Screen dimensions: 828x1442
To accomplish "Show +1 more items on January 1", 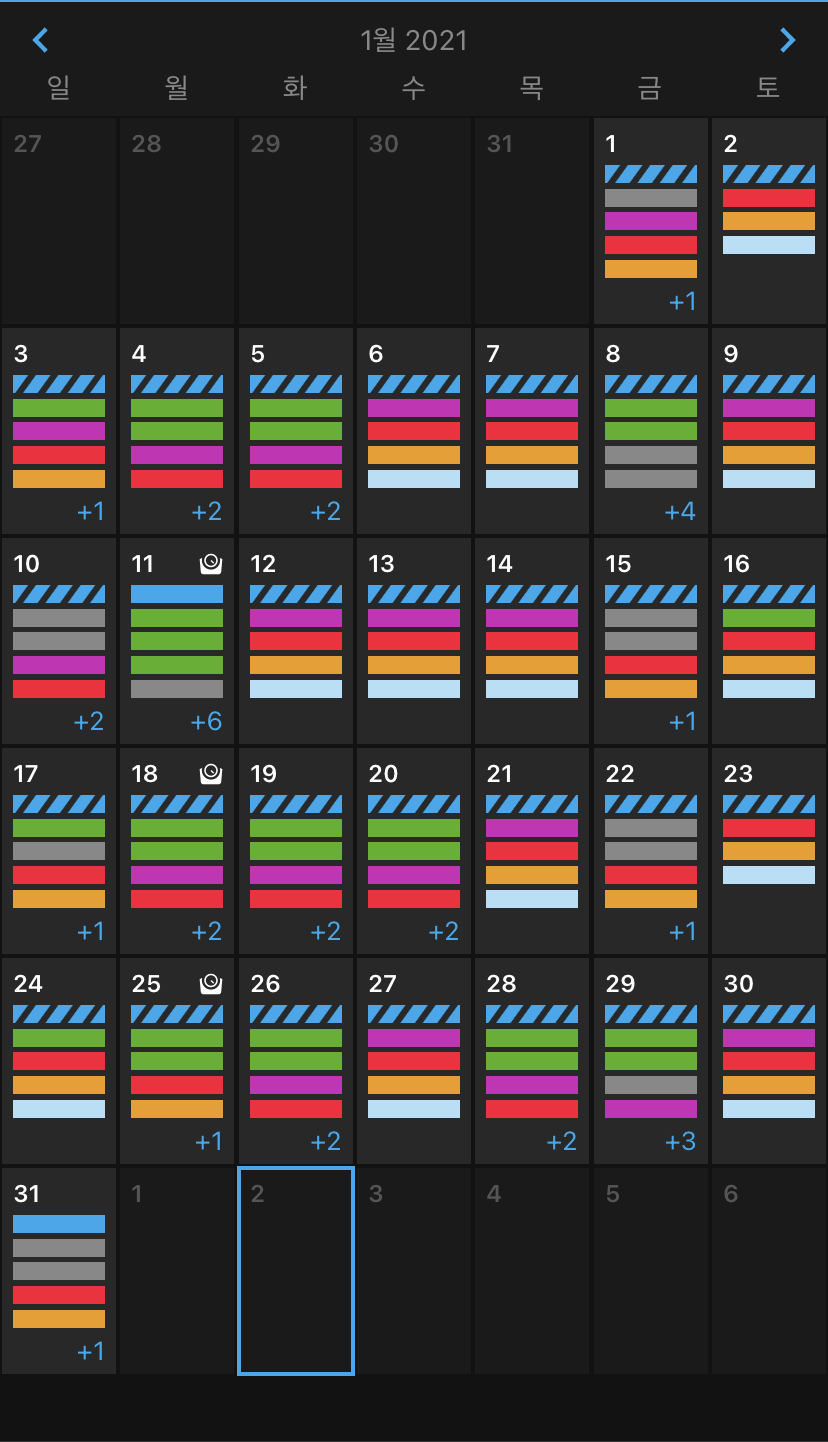I will 683,302.
